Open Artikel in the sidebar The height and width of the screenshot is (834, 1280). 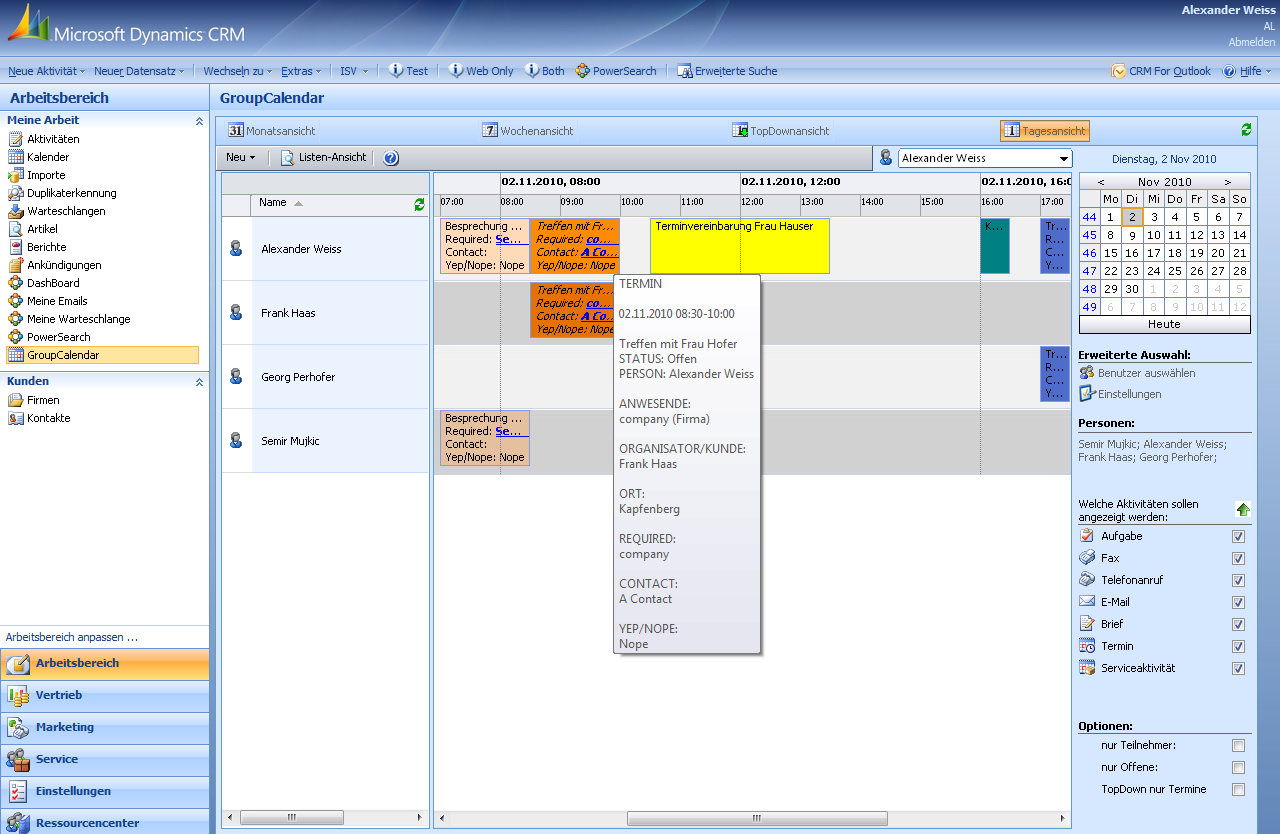click(42, 229)
